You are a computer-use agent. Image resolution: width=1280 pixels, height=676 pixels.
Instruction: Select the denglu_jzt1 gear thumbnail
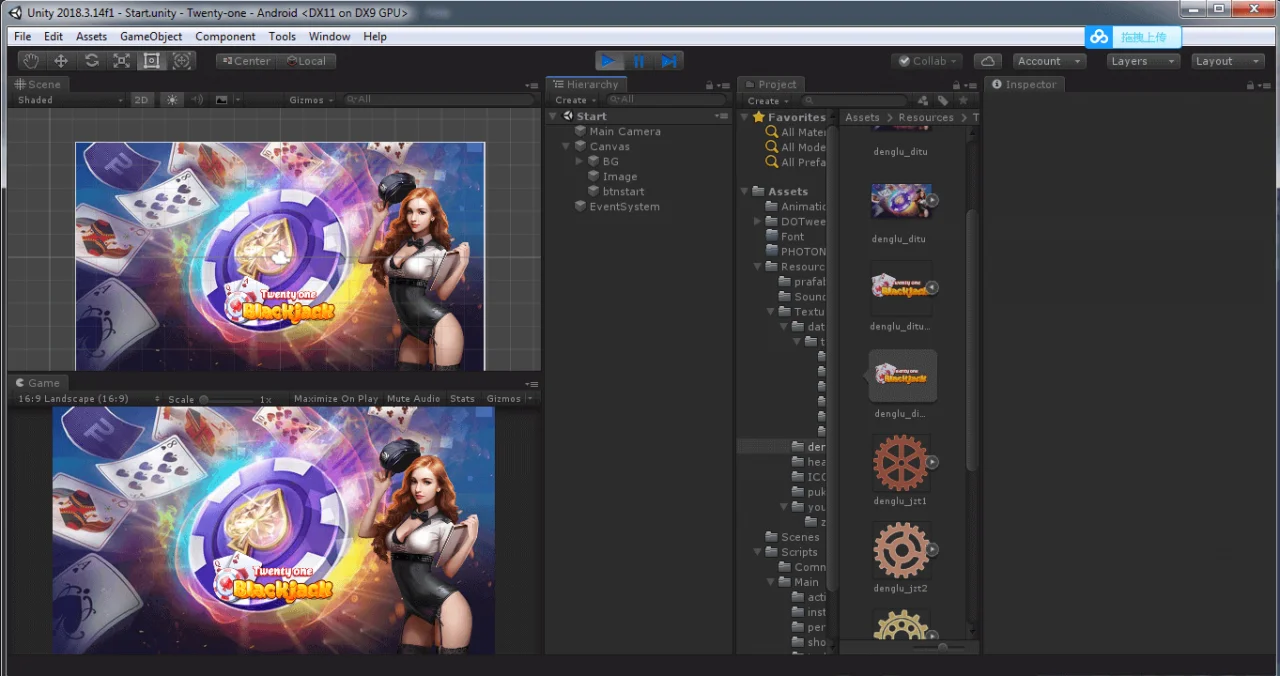point(901,463)
